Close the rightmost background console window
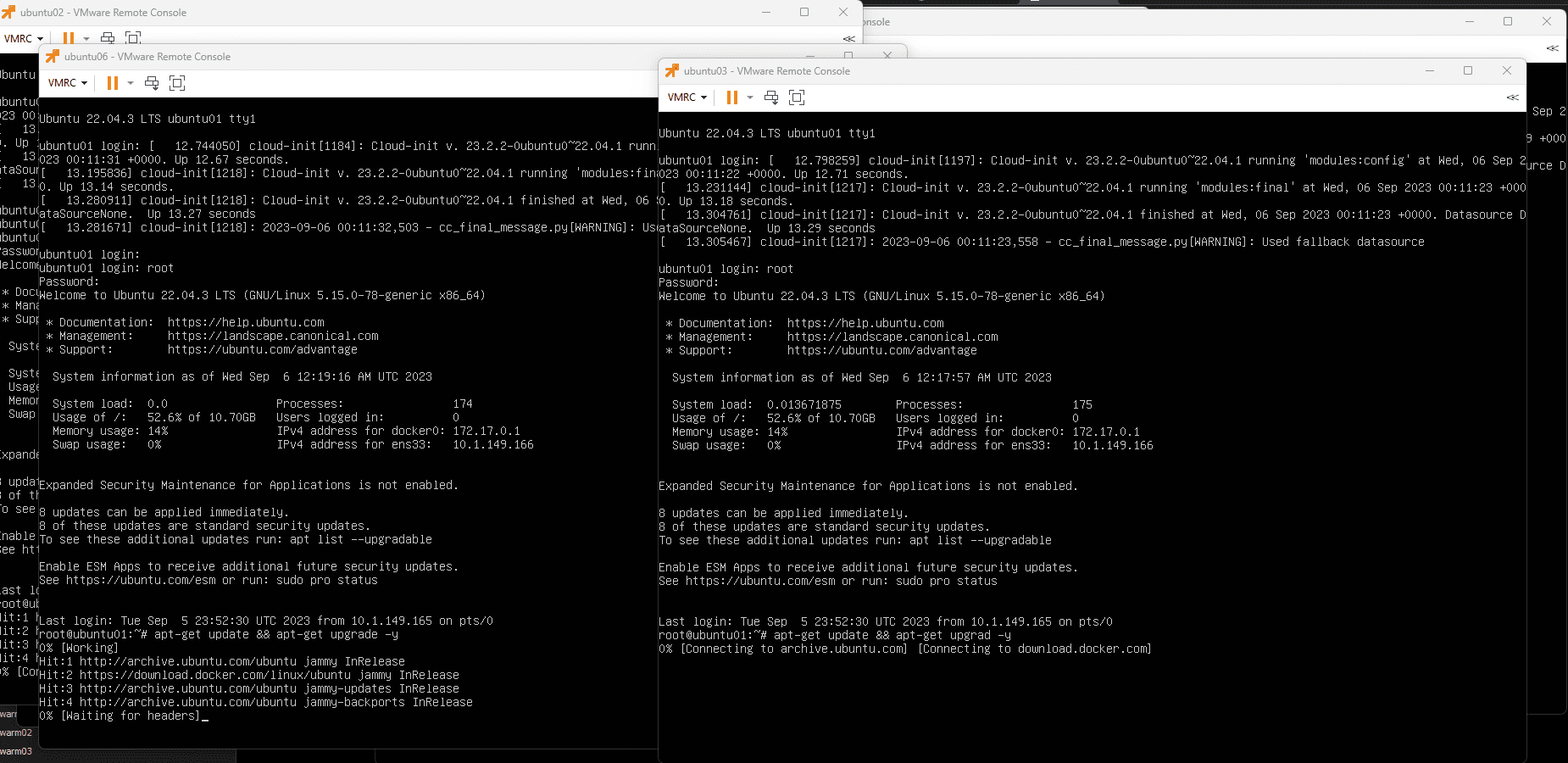1568x763 pixels. tap(1547, 21)
